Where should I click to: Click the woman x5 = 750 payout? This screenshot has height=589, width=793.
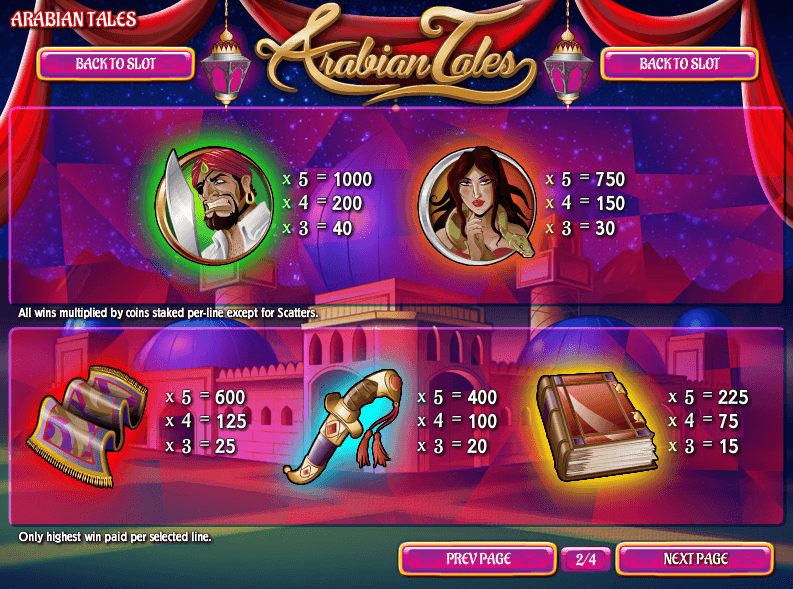[585, 179]
